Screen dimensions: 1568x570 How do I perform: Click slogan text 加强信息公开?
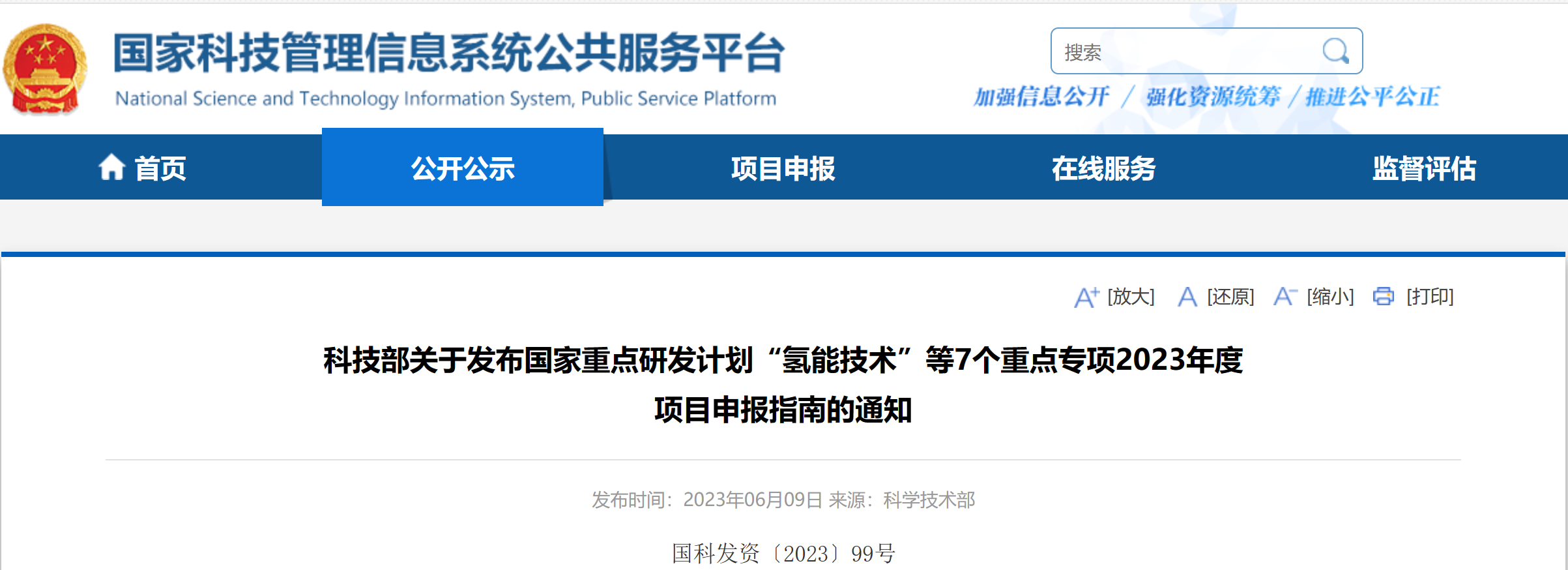click(1041, 97)
